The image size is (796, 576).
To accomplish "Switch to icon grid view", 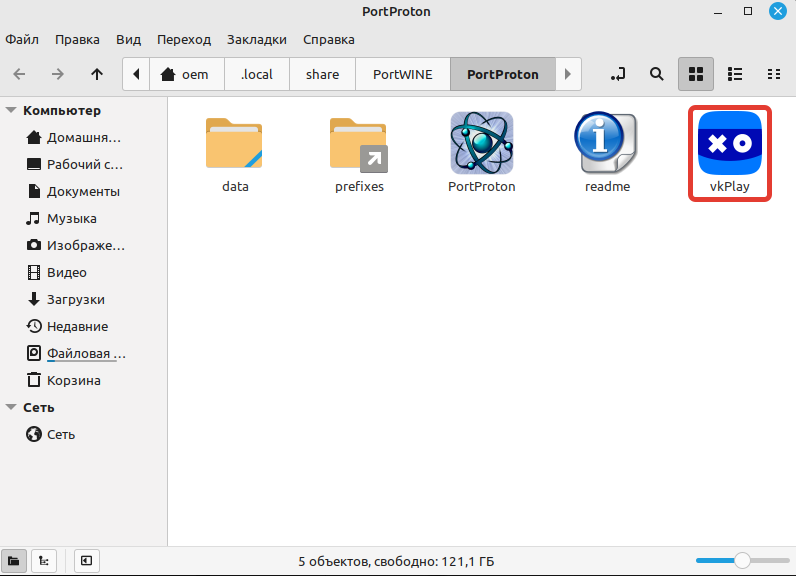I will click(x=695, y=74).
